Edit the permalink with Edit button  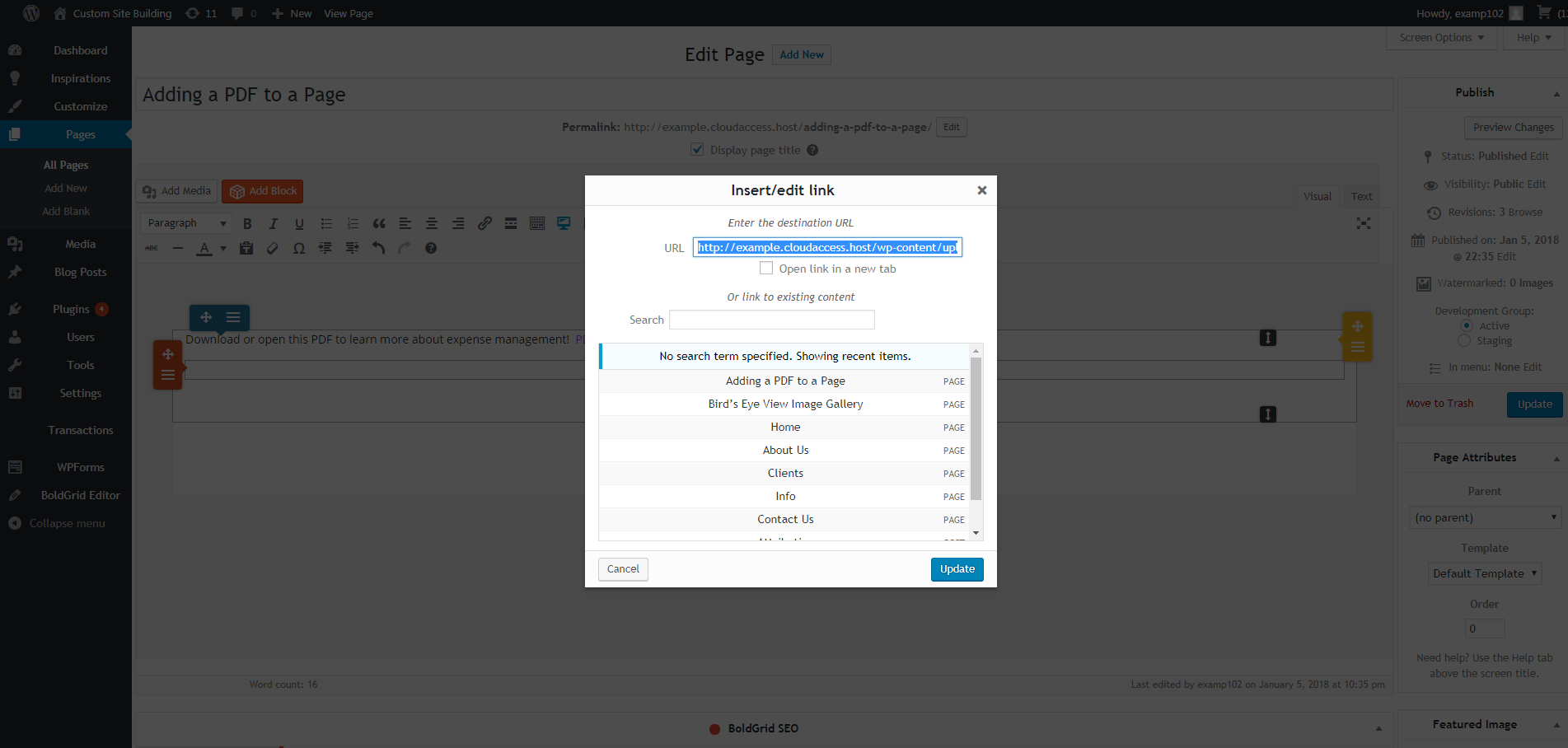coord(952,128)
